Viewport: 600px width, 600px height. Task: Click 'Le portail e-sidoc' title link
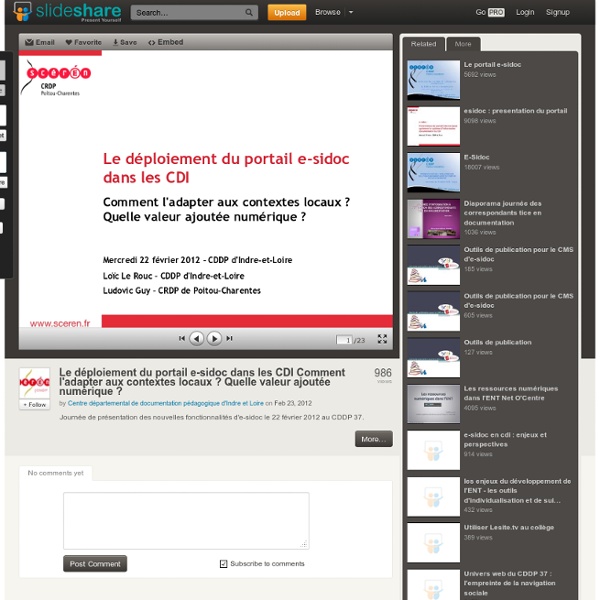(x=492, y=65)
